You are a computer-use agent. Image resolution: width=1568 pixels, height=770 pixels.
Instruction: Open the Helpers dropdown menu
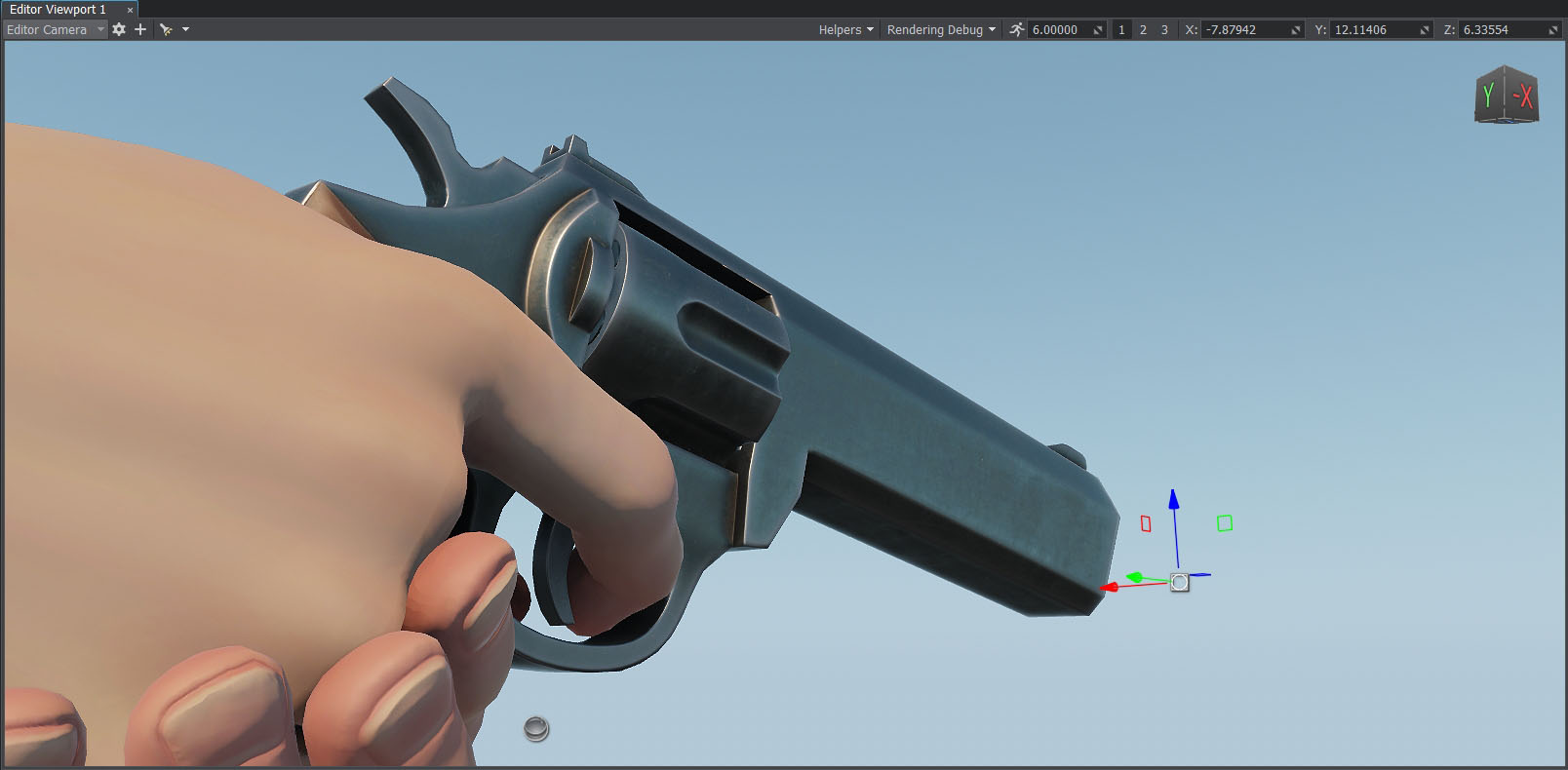coord(845,29)
